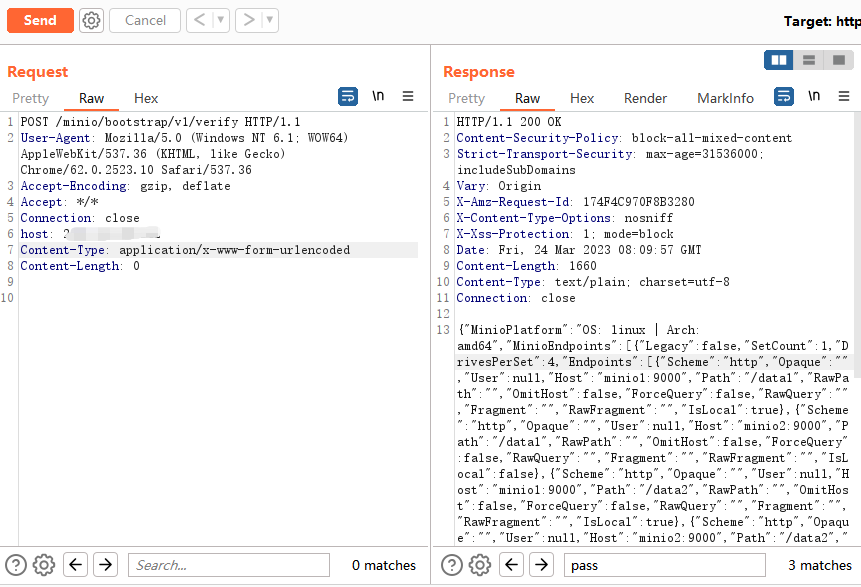Image resolution: width=861 pixels, height=587 pixels.
Task: Click 'Content-Length: 0' request line
Action: point(80,266)
